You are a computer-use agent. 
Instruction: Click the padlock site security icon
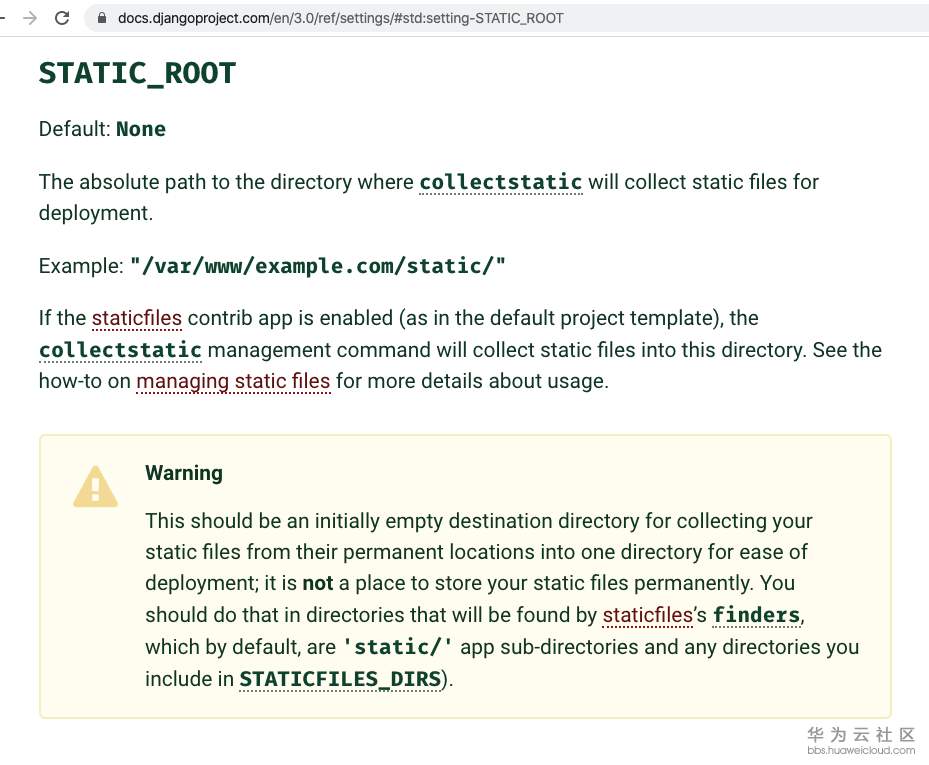101,18
